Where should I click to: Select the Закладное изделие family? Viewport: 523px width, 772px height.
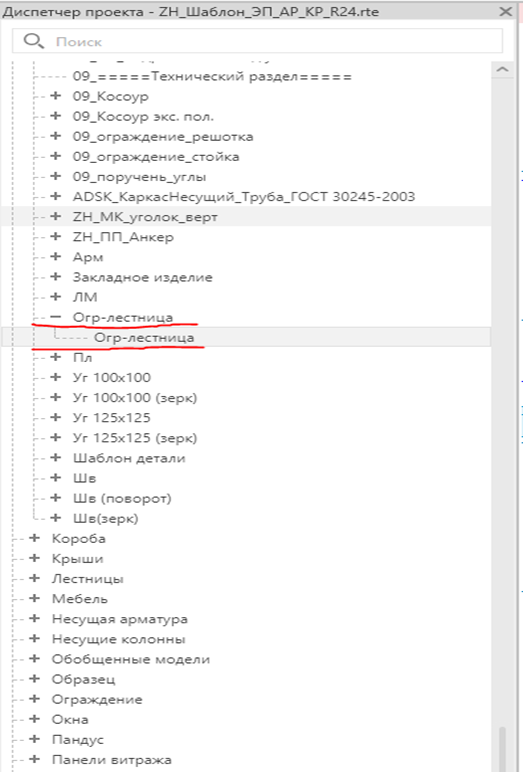pos(143,277)
